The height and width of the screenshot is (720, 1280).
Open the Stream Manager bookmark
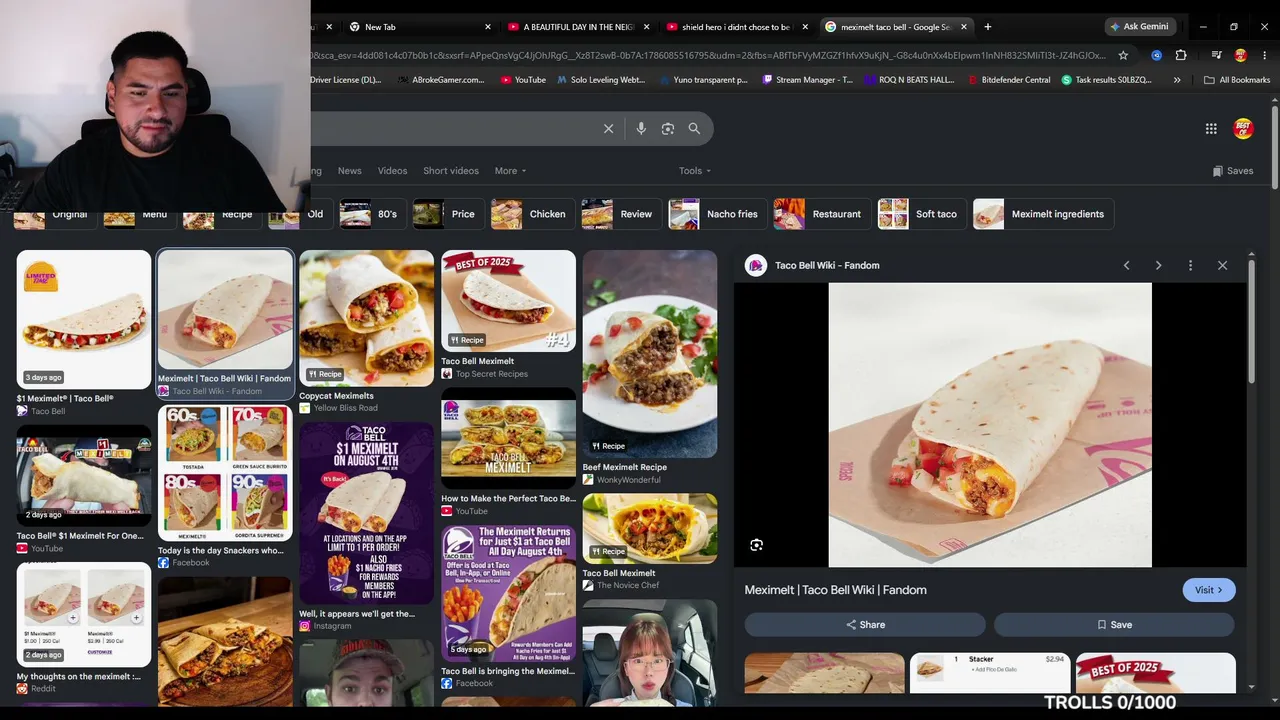click(807, 80)
